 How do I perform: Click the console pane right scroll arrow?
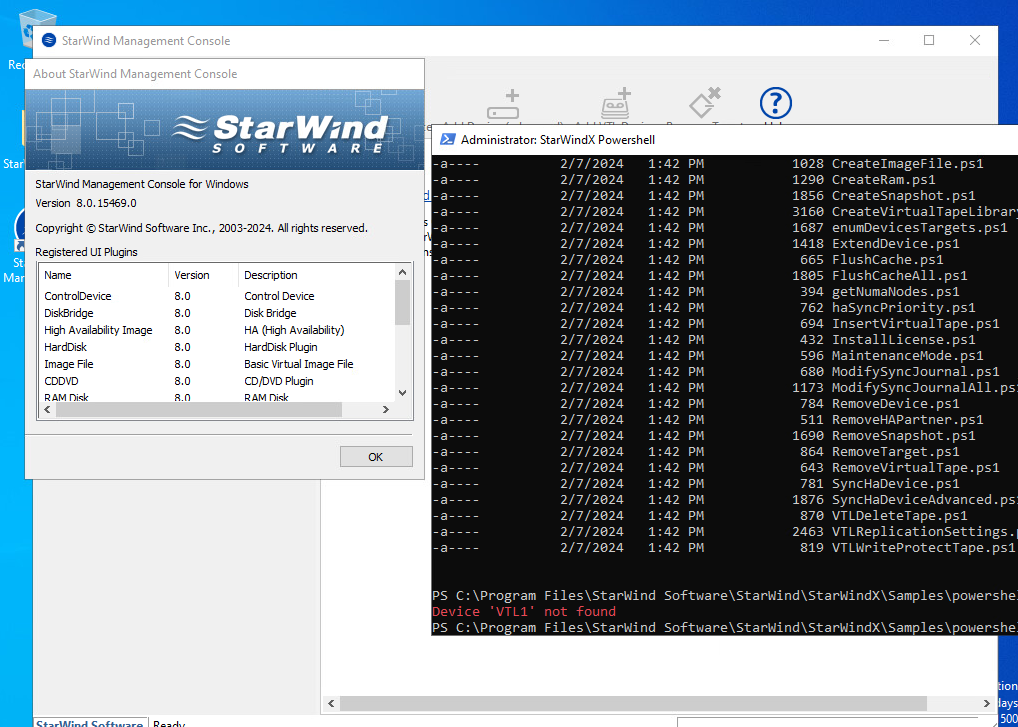click(987, 703)
